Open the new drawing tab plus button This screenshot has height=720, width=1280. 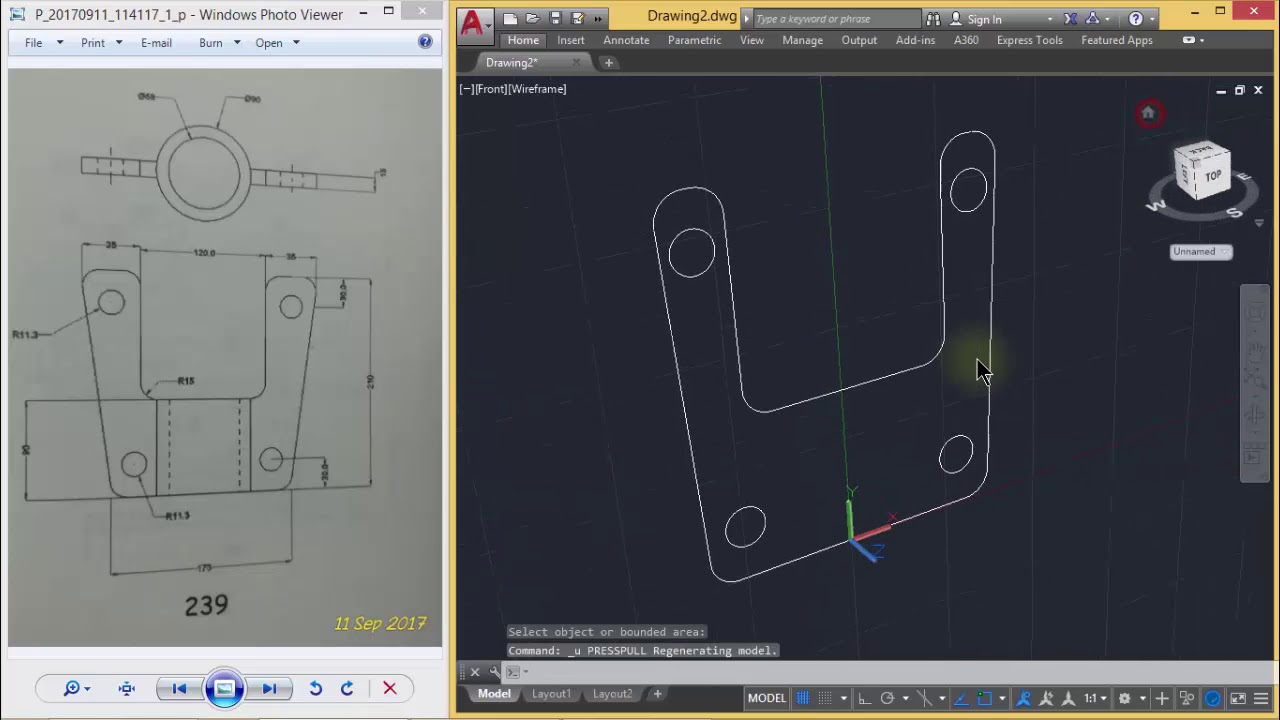pos(608,62)
